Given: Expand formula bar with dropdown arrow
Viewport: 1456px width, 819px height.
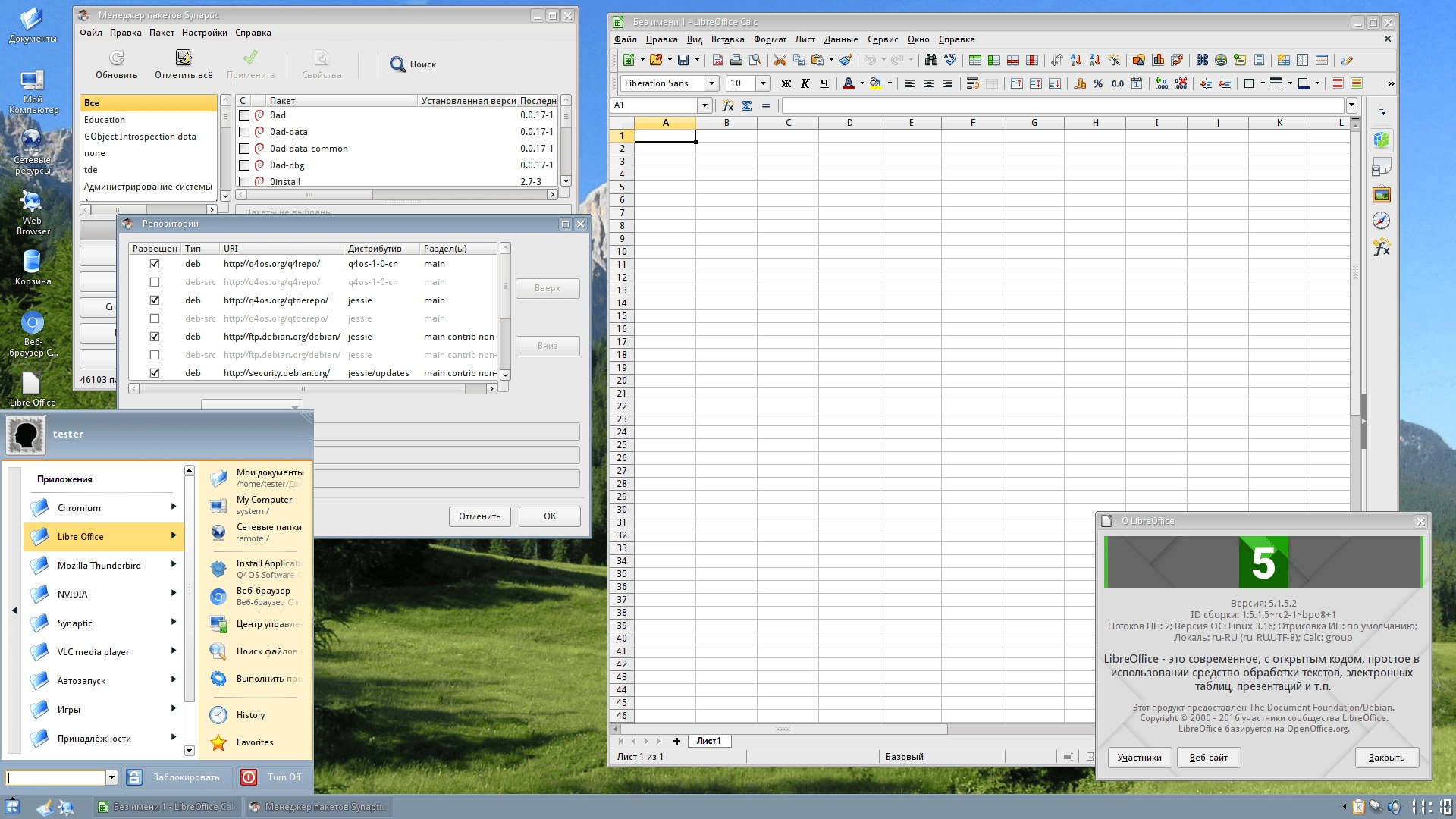Looking at the screenshot, I should point(1351,105).
